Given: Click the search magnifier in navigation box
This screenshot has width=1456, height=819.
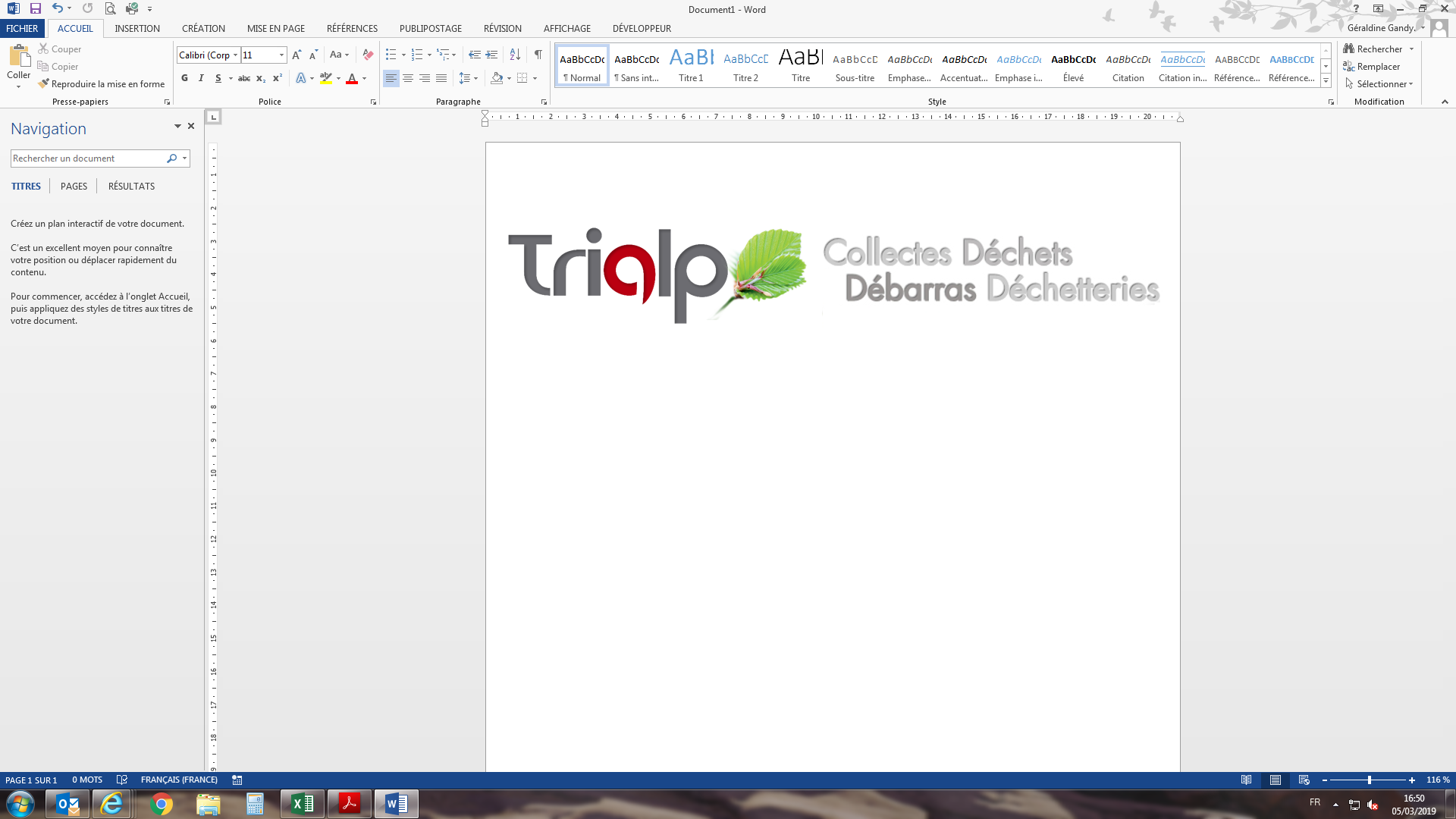Looking at the screenshot, I should click(x=172, y=158).
